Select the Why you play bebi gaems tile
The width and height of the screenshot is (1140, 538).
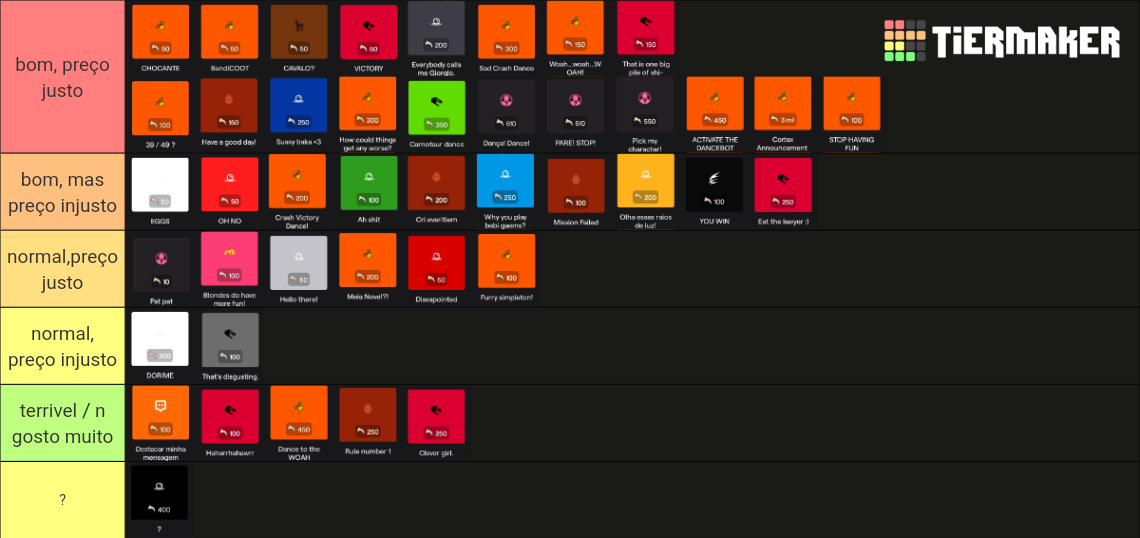(505, 193)
